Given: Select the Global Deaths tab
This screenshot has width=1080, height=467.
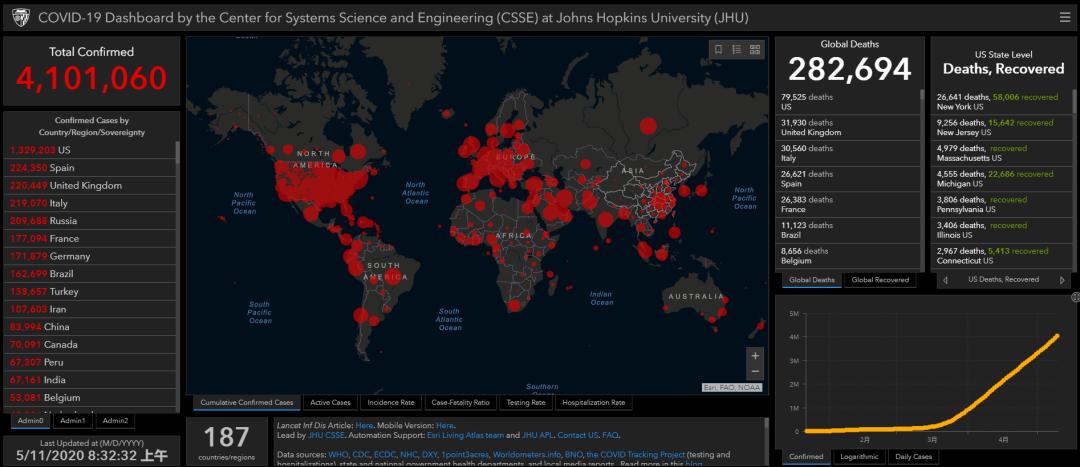Looking at the screenshot, I should click(x=811, y=280).
